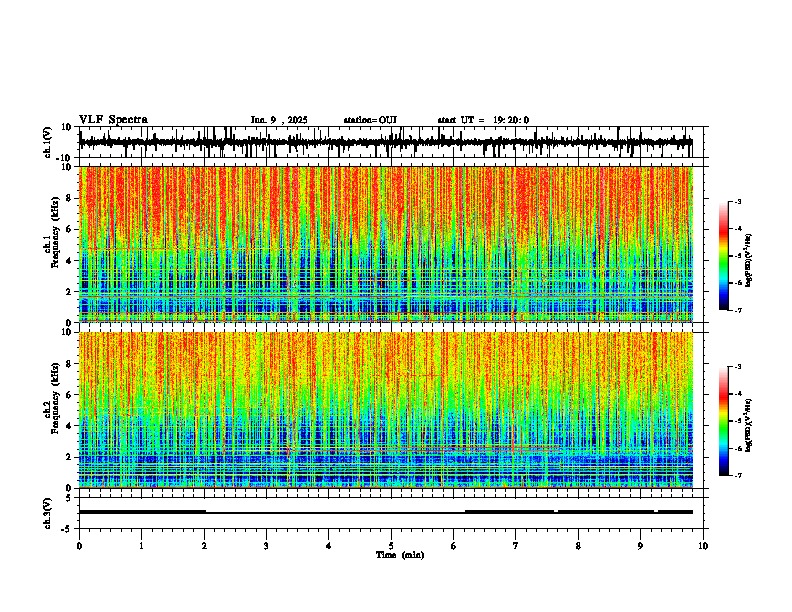Click time axis tick label '5'

391,546
